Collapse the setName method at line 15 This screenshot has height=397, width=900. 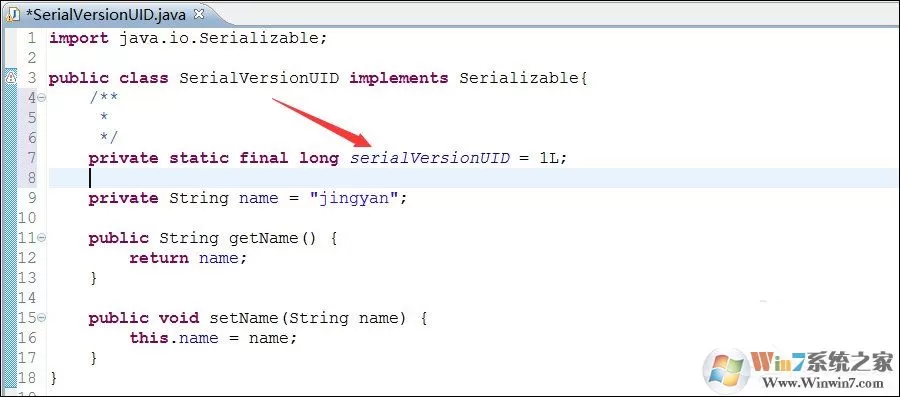coord(42,317)
